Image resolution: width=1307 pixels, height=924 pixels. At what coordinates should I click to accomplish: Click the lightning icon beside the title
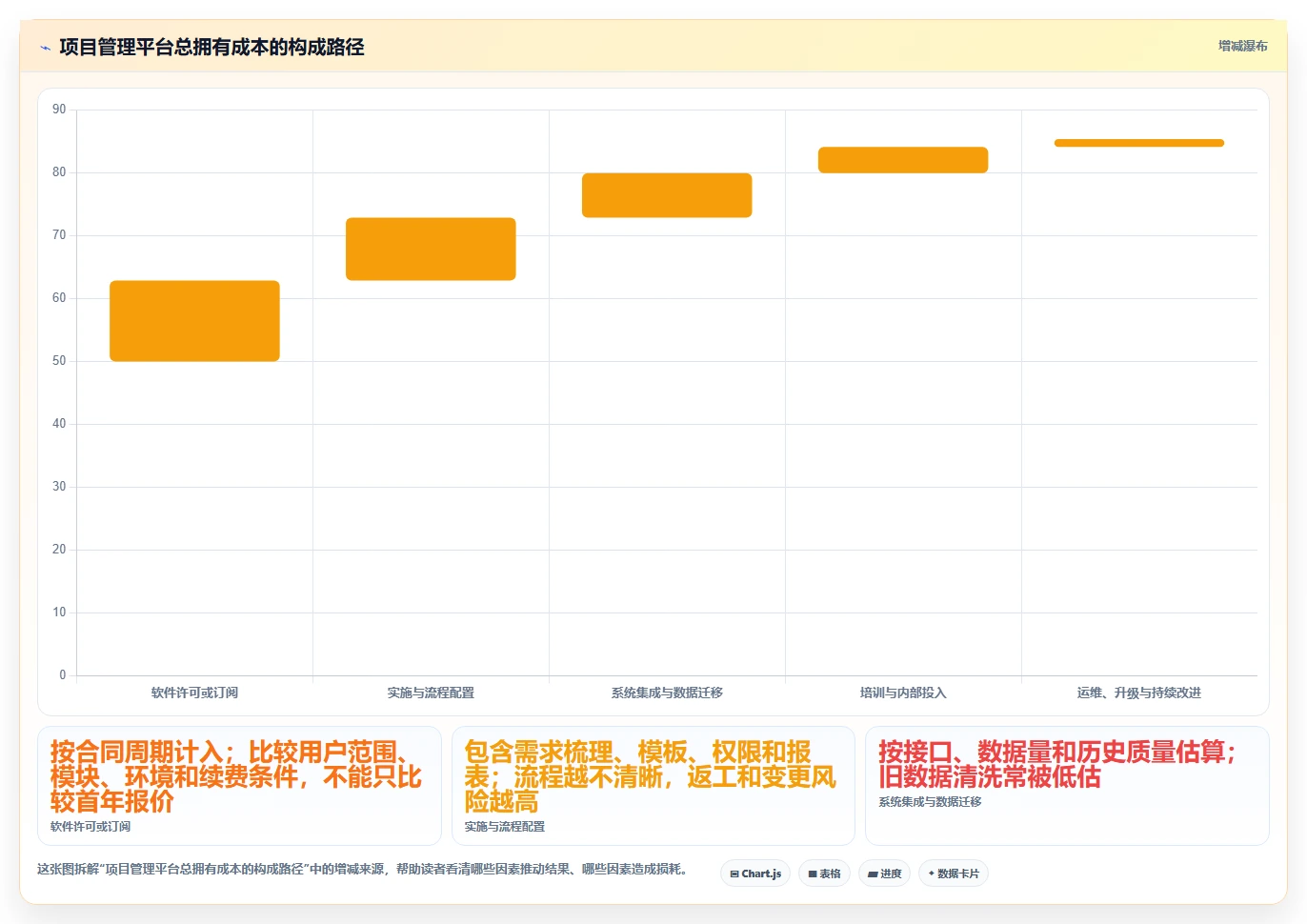(45, 48)
